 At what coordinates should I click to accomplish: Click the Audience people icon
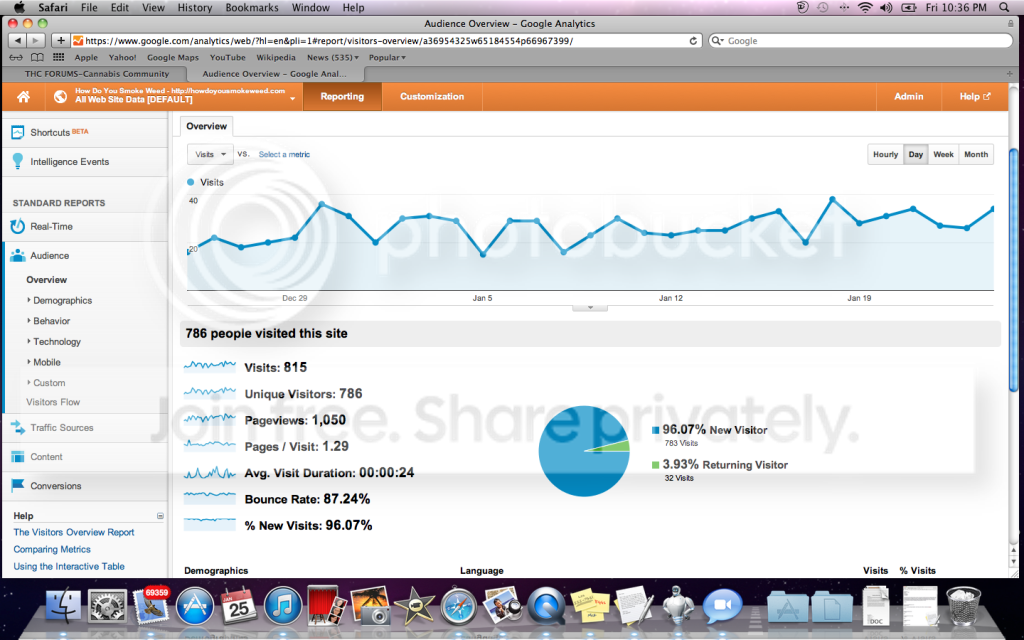tap(18, 255)
